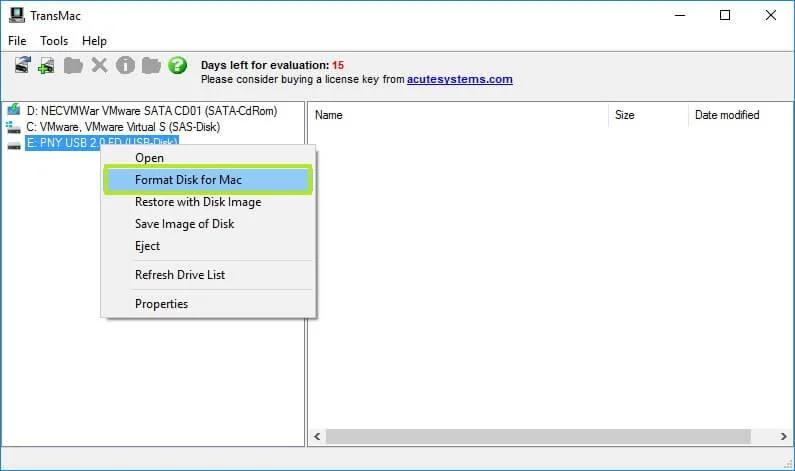Viewport: 795px width, 471px height.
Task: Close the TransMac window
Action: pyautogui.click(x=771, y=15)
